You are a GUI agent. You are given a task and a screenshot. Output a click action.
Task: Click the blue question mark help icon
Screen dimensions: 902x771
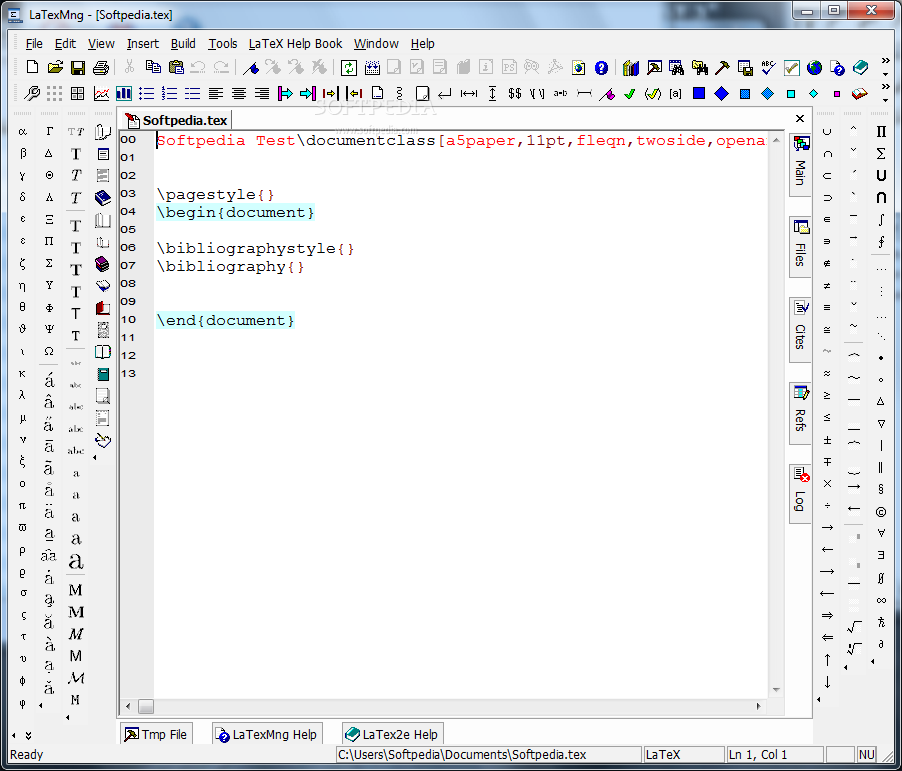tap(601, 68)
